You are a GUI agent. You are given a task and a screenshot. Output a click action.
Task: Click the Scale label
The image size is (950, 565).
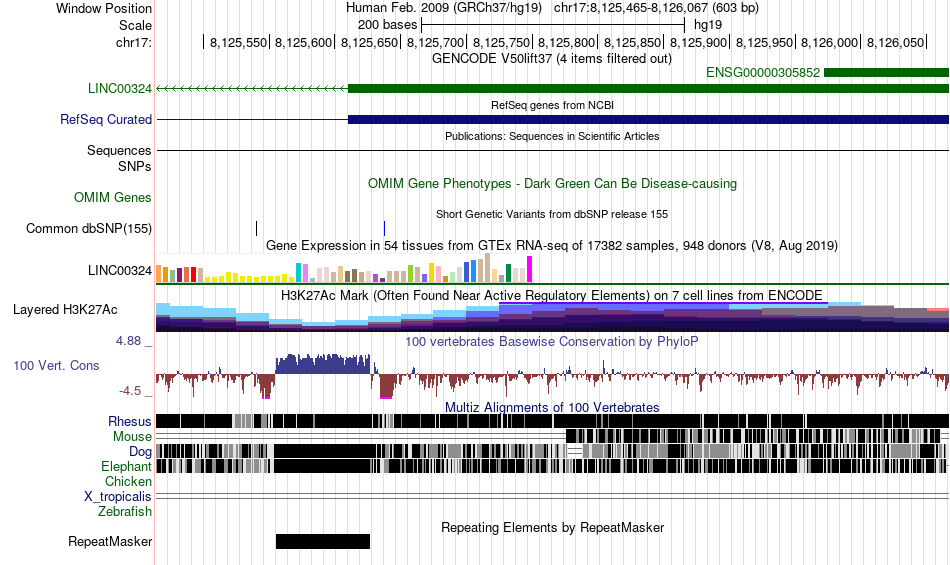[x=135, y=25]
